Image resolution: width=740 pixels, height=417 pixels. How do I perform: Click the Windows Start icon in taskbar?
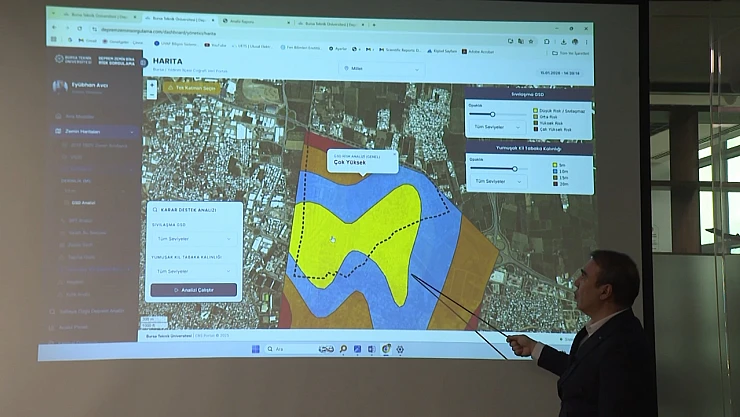[256, 348]
